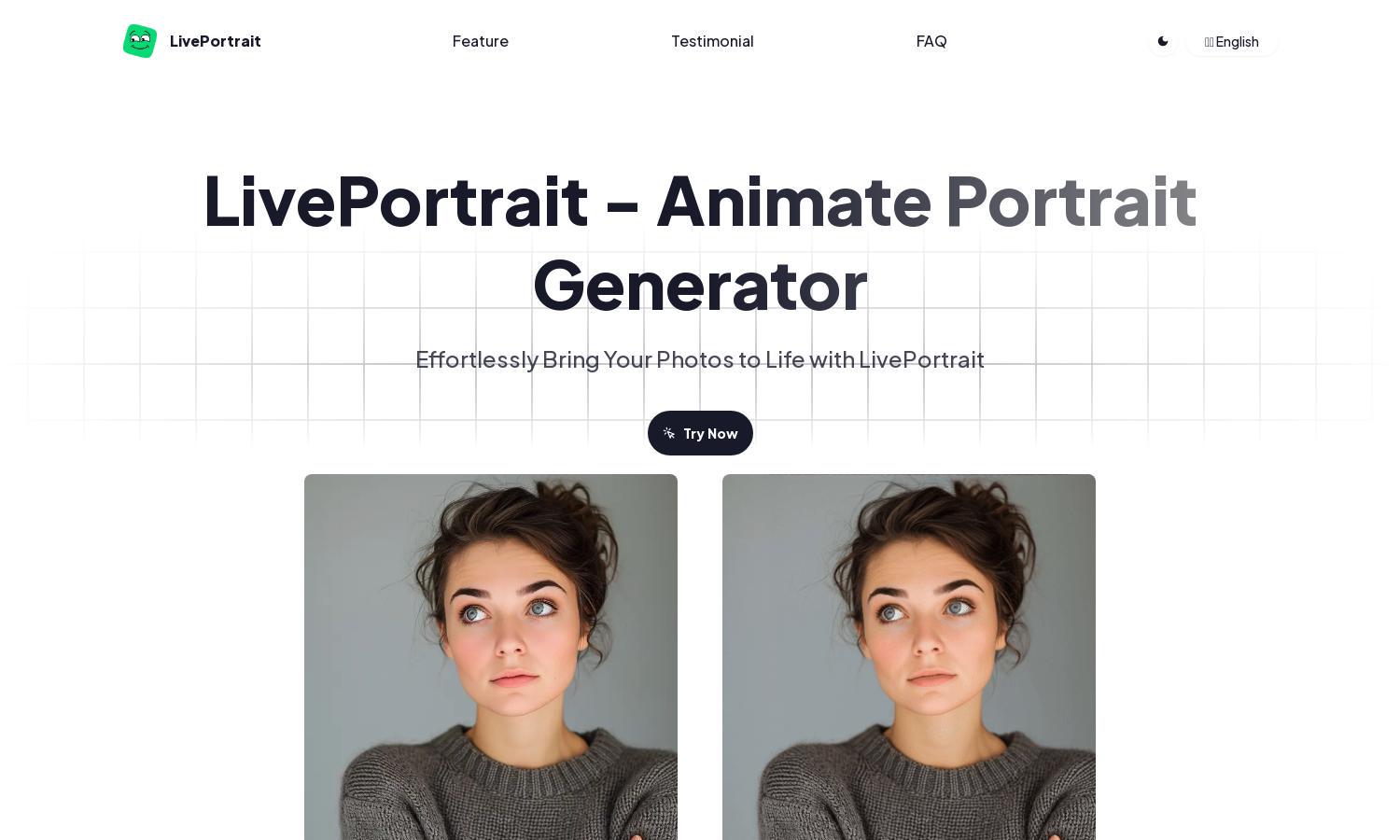
Task: Click the LivePortrait brand name in header
Action: click(216, 41)
